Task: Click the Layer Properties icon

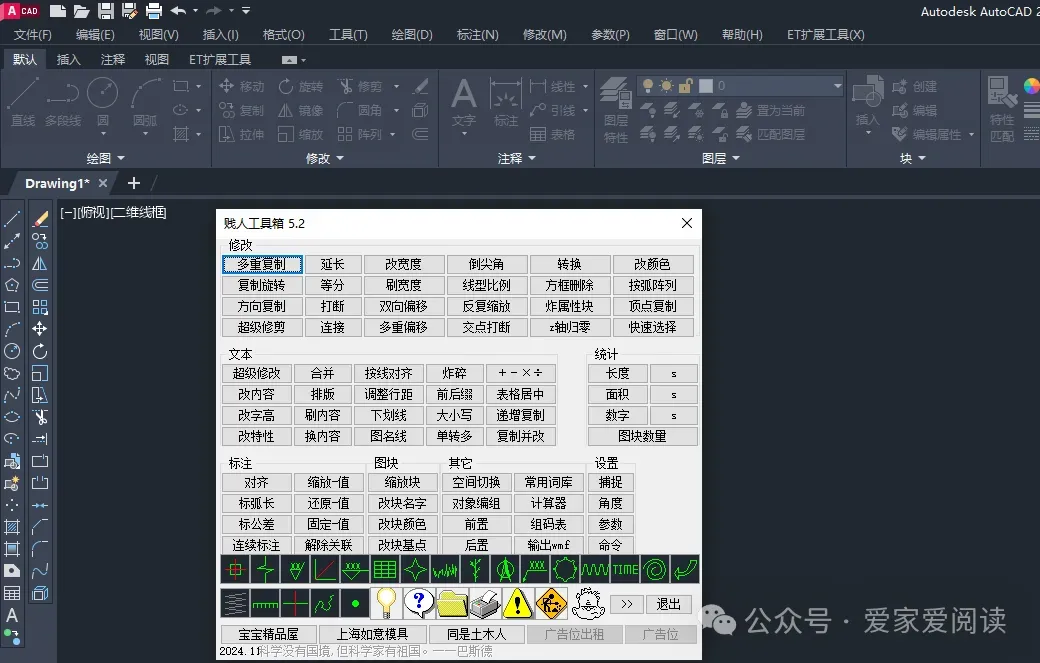Action: [x=616, y=109]
